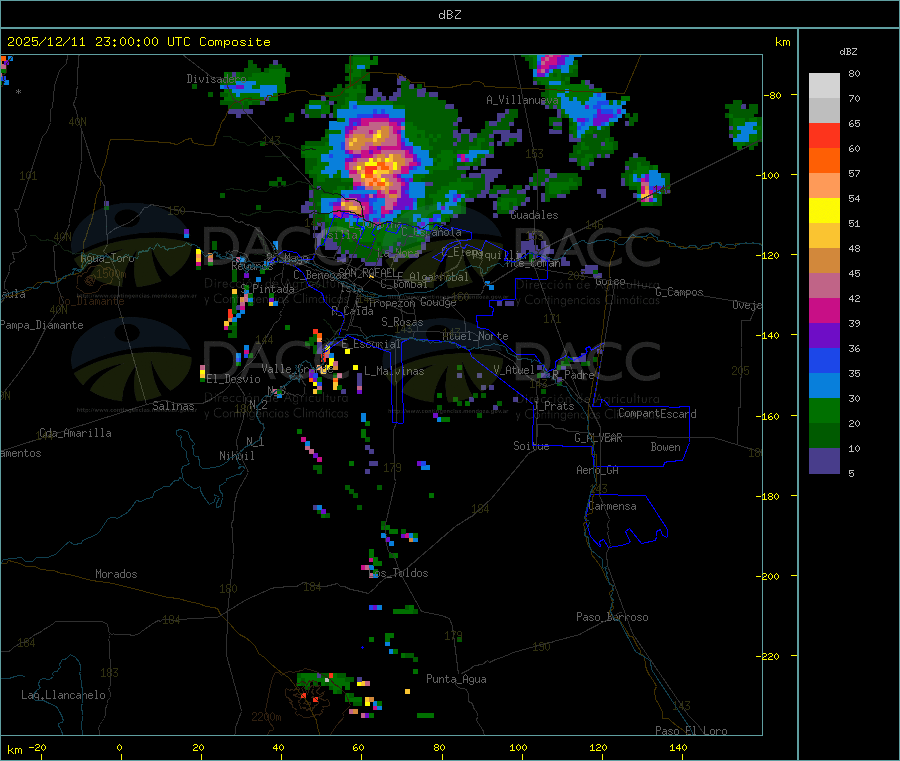Click the Divisadero location label

216,79
